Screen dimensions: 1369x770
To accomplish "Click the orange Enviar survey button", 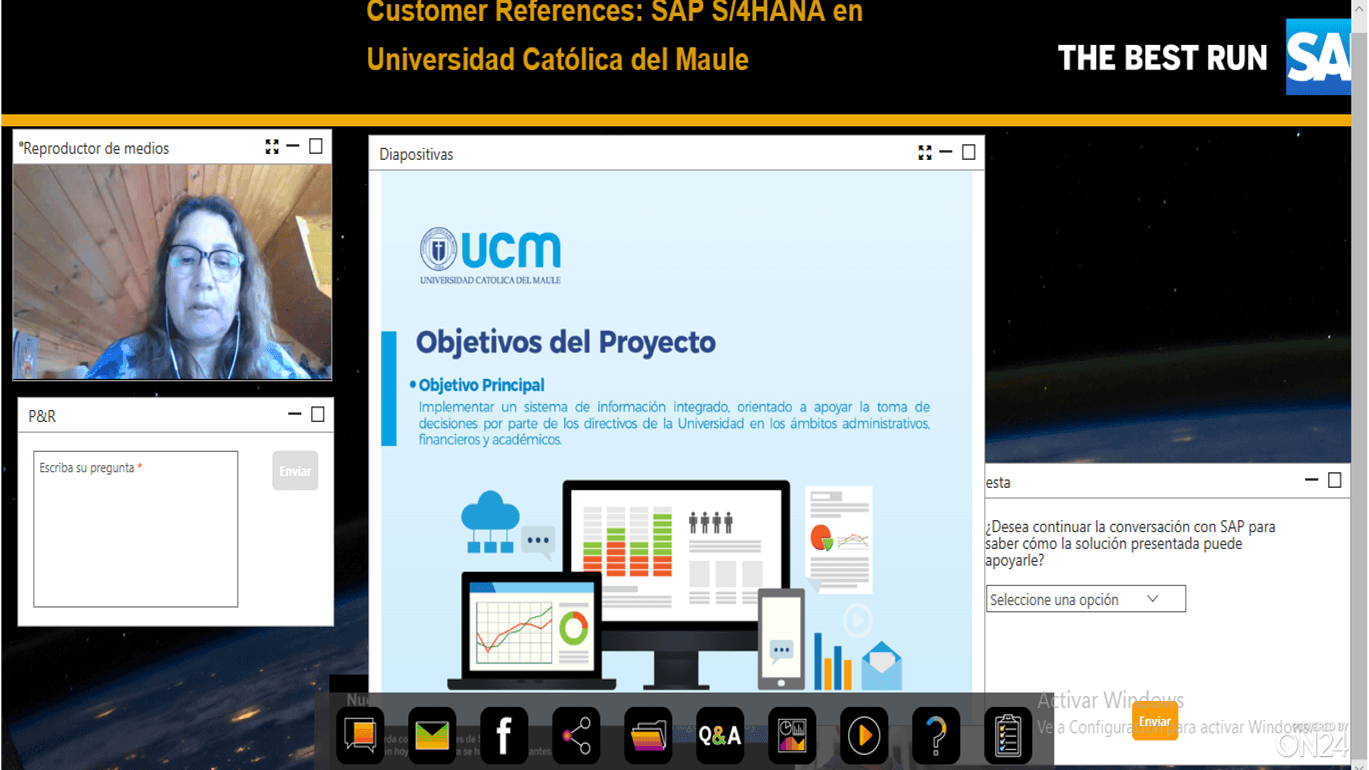I will point(1154,721).
